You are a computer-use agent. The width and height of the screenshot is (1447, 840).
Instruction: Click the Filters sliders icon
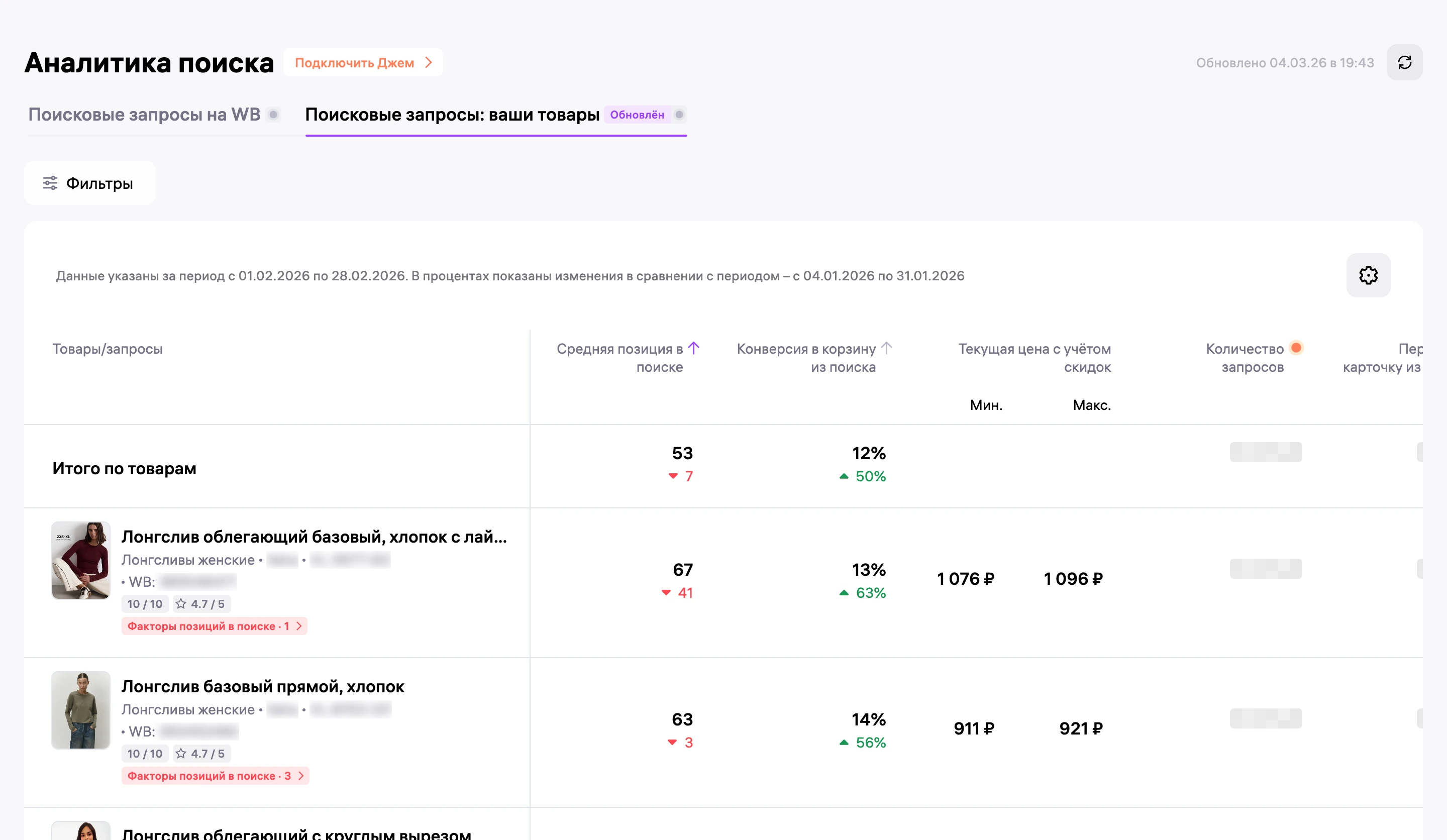tap(51, 183)
